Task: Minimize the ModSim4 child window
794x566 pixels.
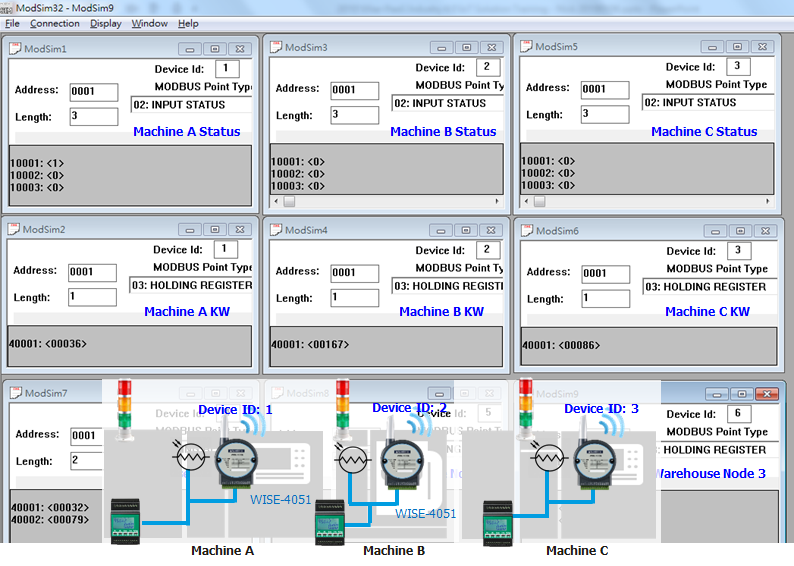Action: tap(441, 231)
